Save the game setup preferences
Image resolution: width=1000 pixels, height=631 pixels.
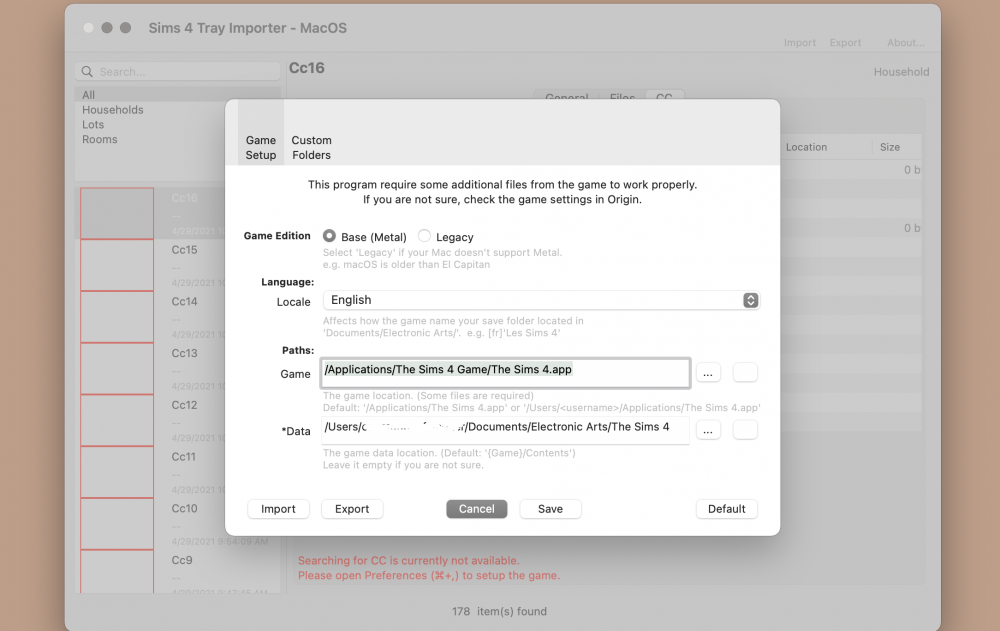click(550, 509)
